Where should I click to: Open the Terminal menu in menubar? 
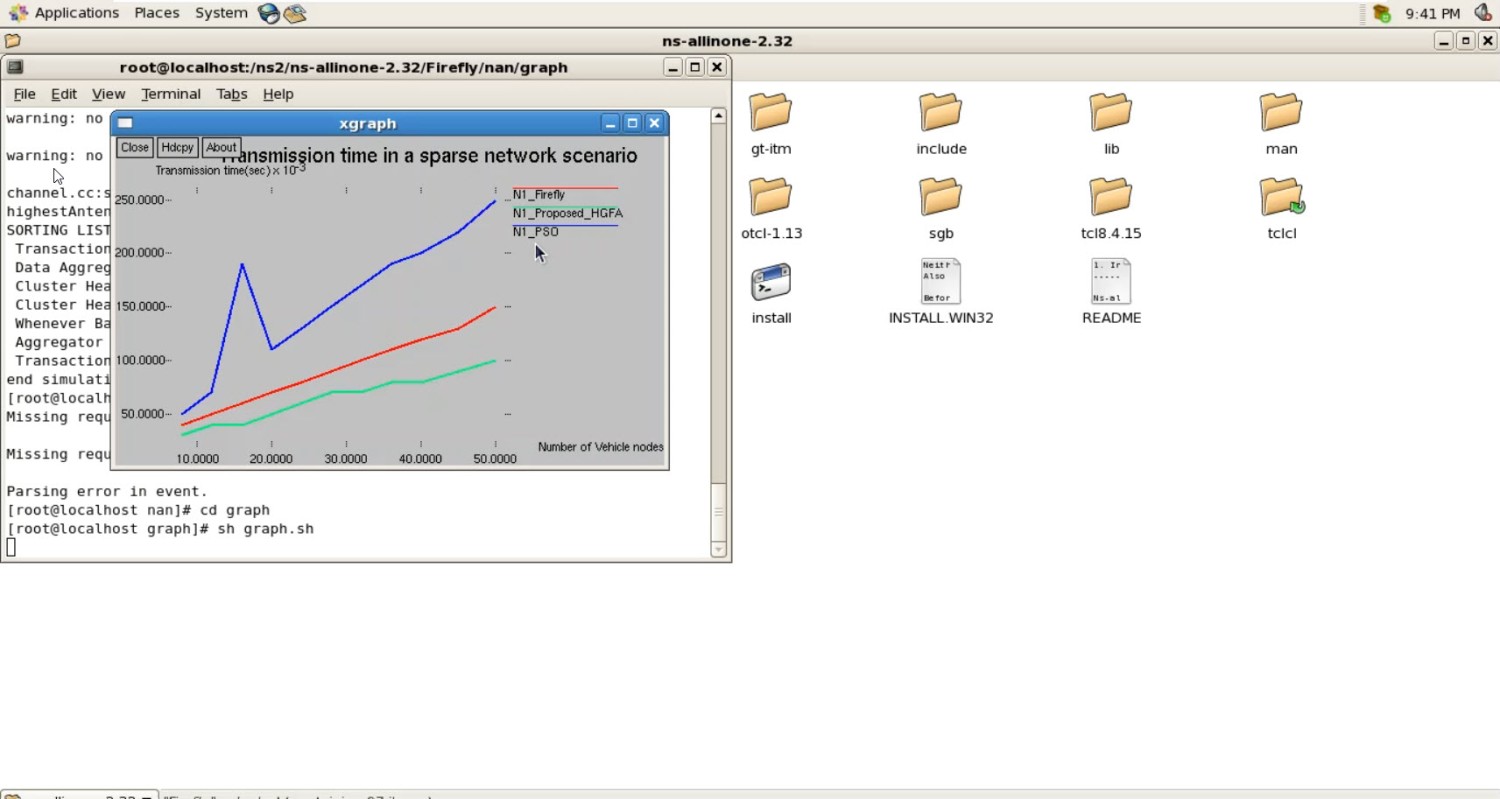coord(171,94)
